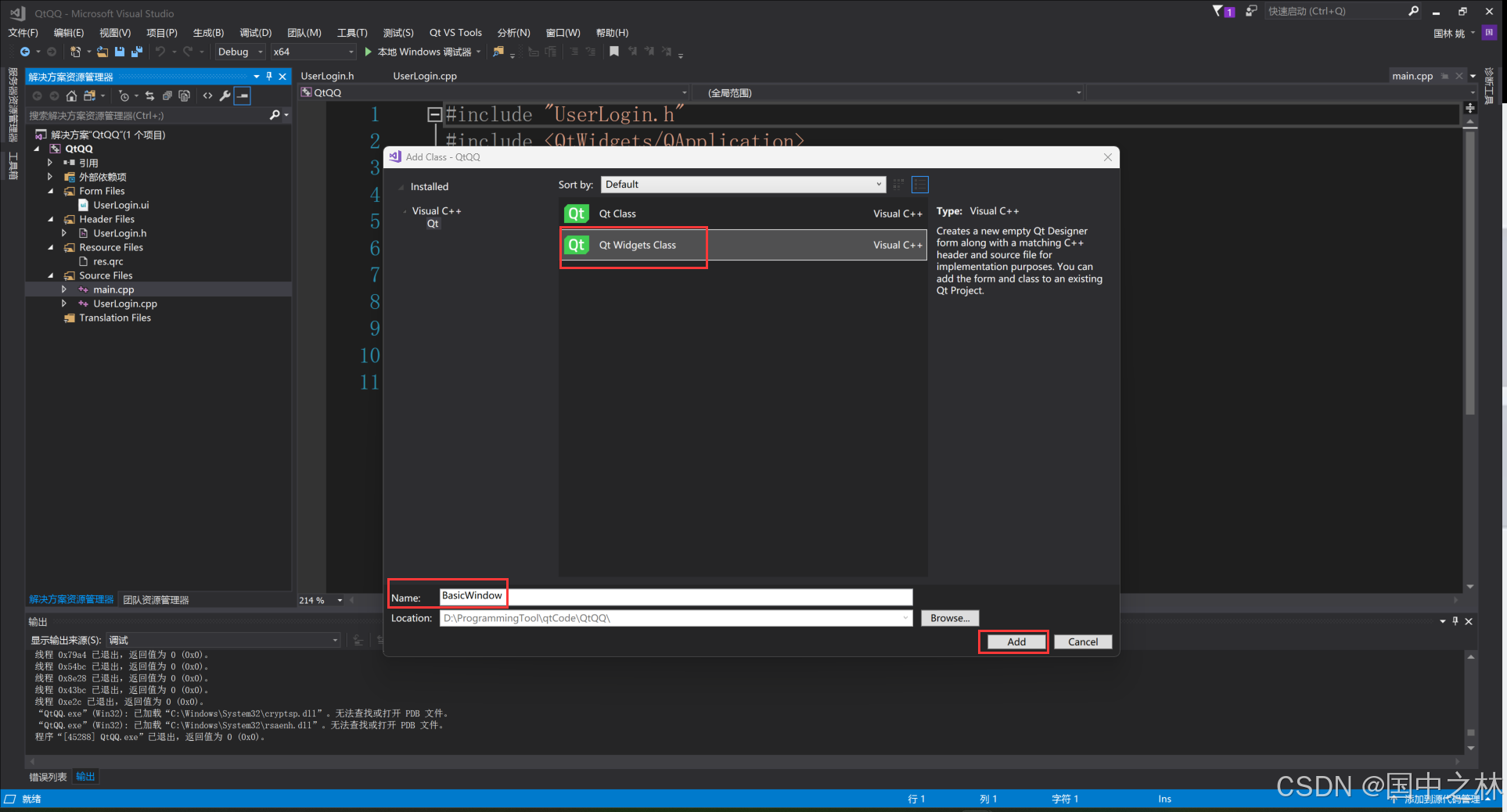Screen dimensions: 1507x812
Task: Switch to small icons view in dialog
Action: point(898,185)
